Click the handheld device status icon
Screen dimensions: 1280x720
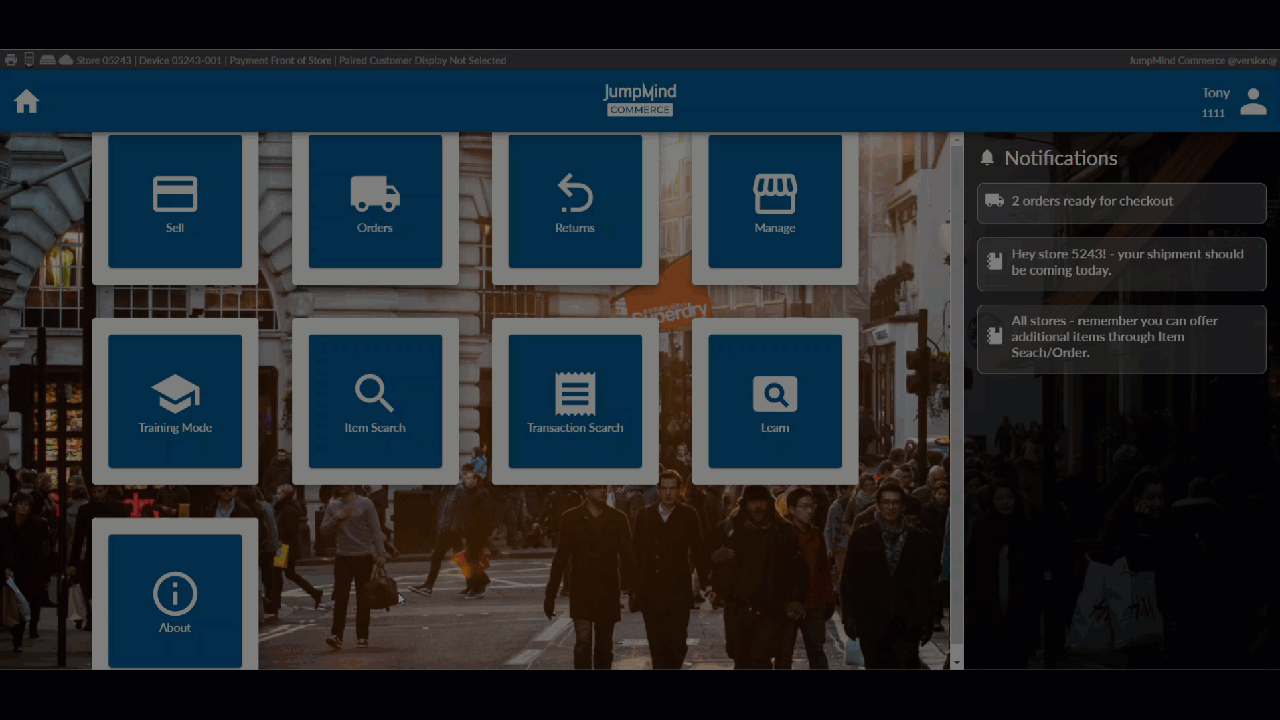(x=29, y=60)
